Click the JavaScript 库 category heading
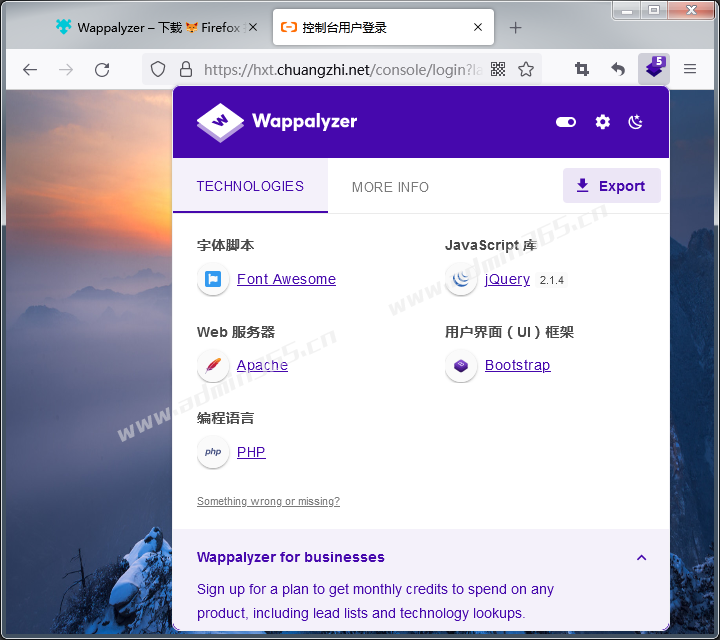The height and width of the screenshot is (640, 720). 490,245
